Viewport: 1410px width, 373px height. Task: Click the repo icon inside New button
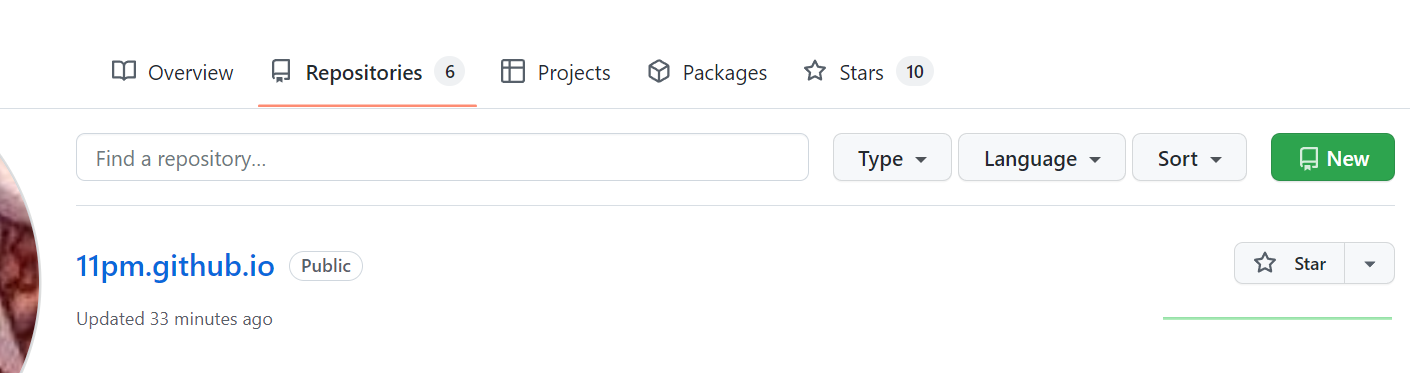pyautogui.click(x=1308, y=158)
